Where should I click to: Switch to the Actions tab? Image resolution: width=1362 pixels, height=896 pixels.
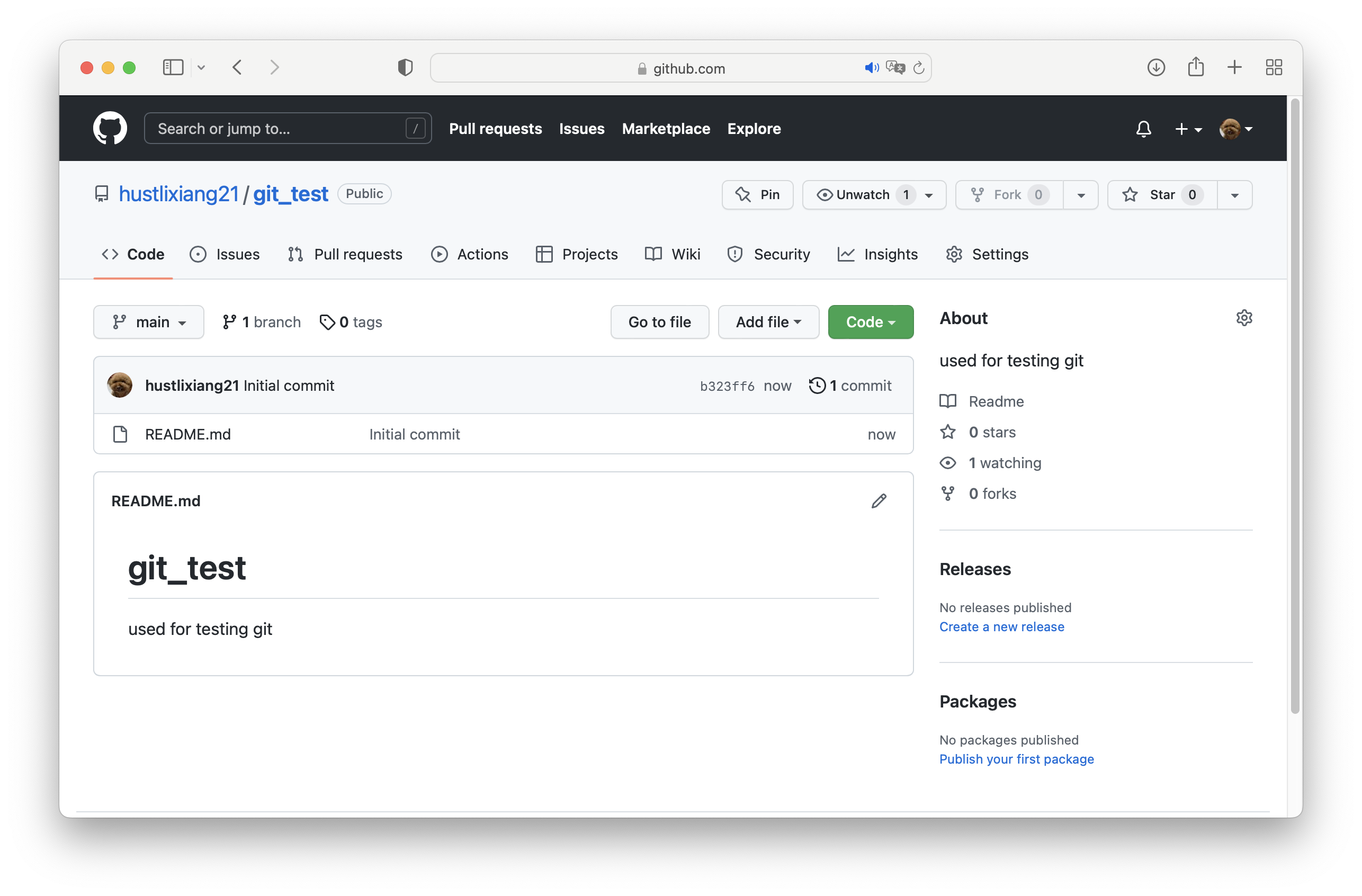point(470,254)
